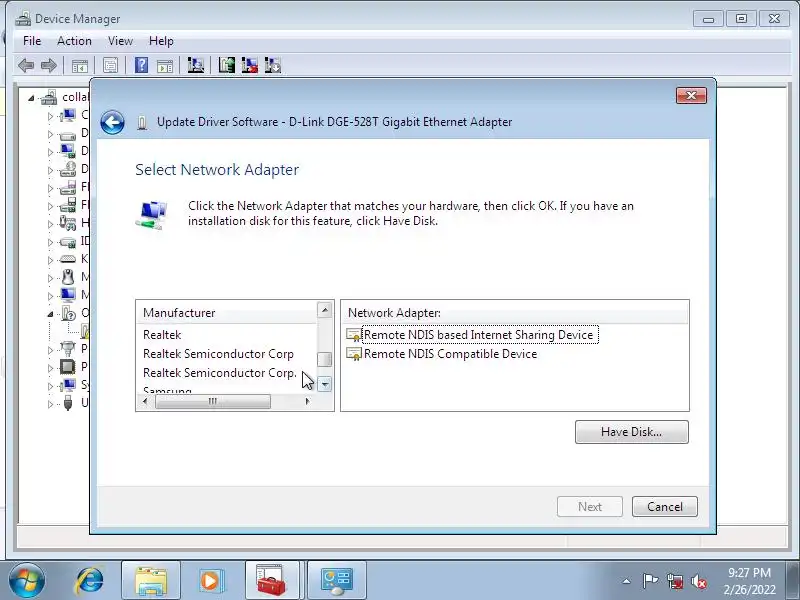Screen dimensions: 800x600
Task: Click manufacturer list scroll up arrow
Action: (x=324, y=310)
